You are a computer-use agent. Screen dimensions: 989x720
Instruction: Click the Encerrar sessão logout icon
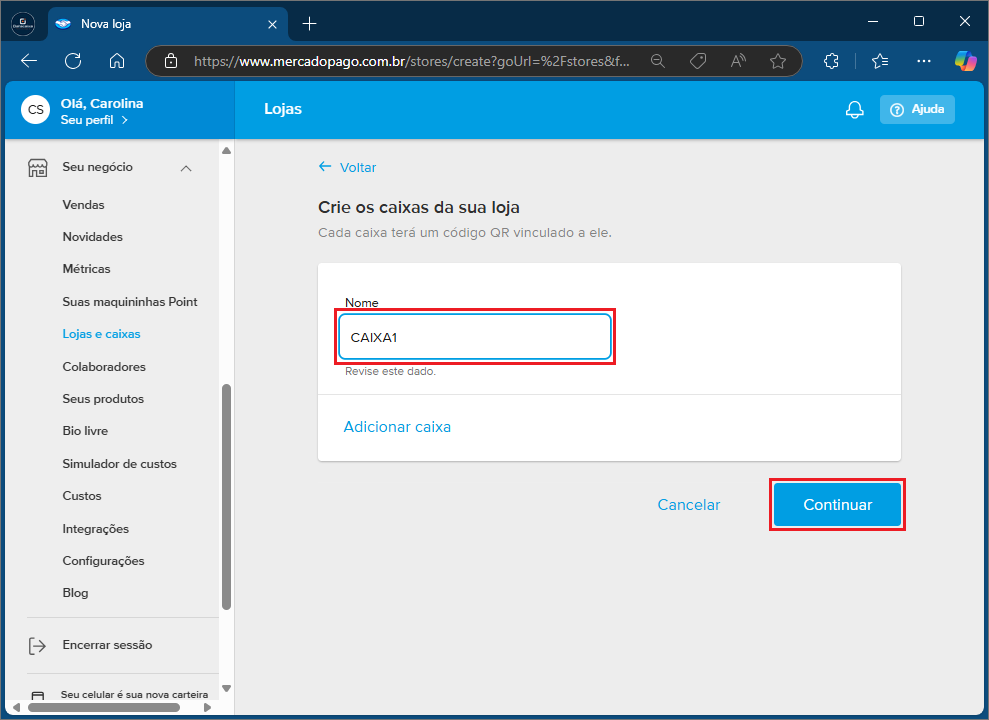pos(37,645)
